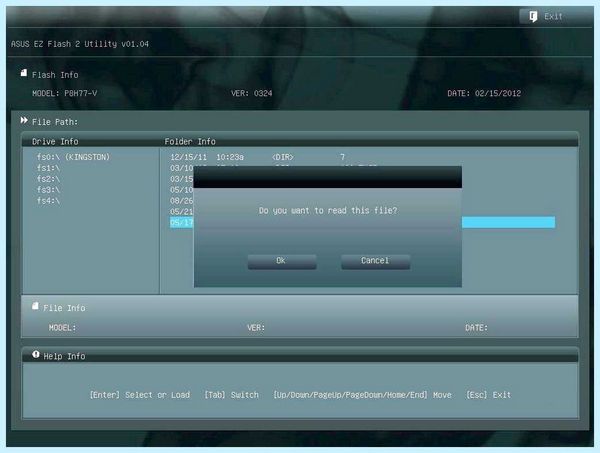Select the folder entry dated 08/26
The width and height of the screenshot is (600, 453).
[x=182, y=200]
